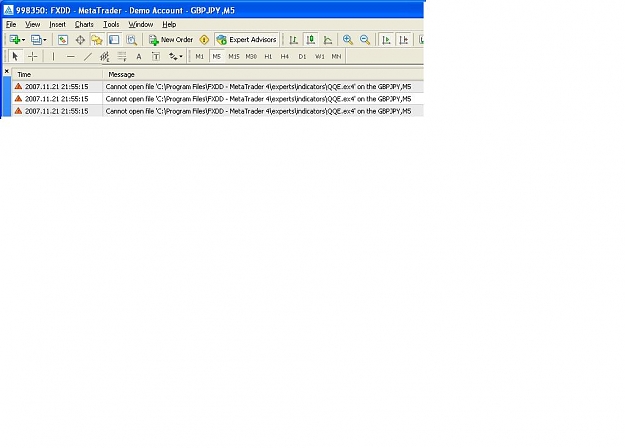
Task: Toggle the Market Watch window icon
Action: 63,40
